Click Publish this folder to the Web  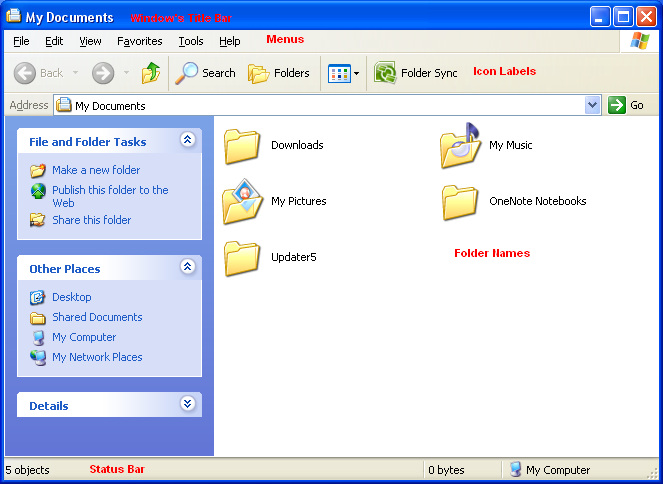click(110, 196)
